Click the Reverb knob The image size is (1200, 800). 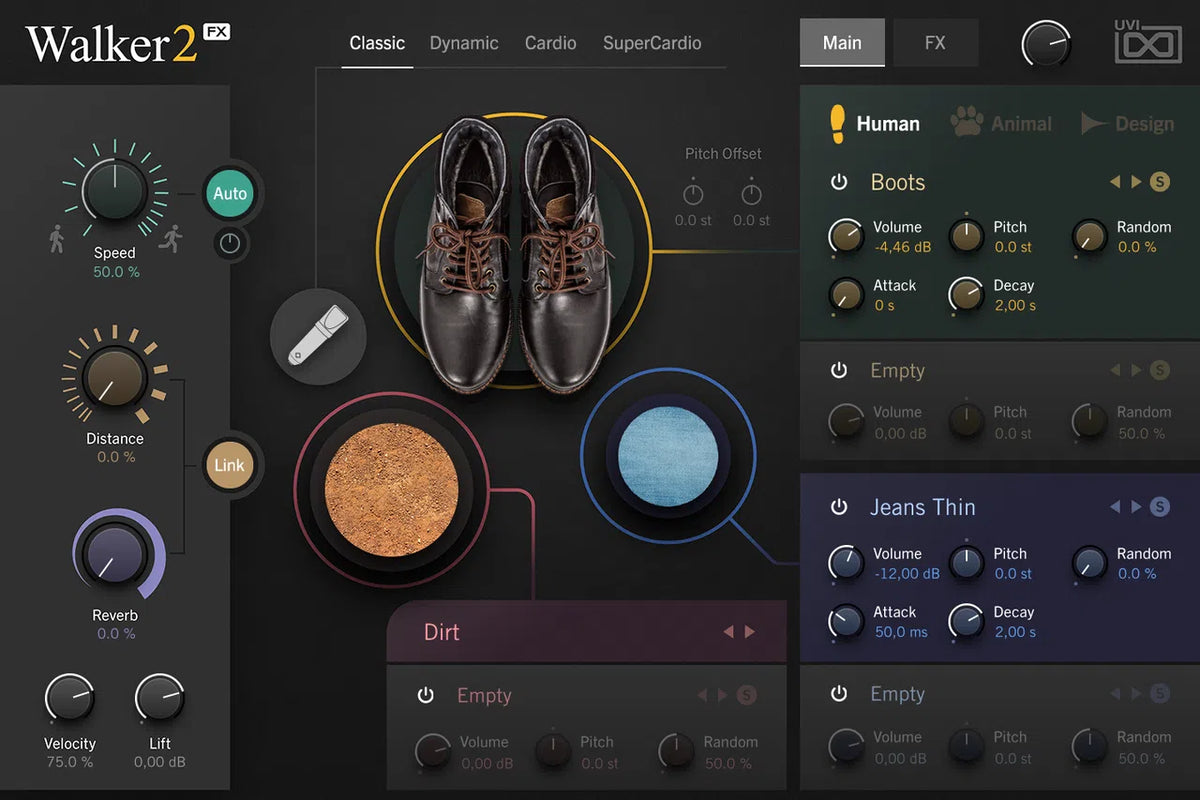click(113, 553)
